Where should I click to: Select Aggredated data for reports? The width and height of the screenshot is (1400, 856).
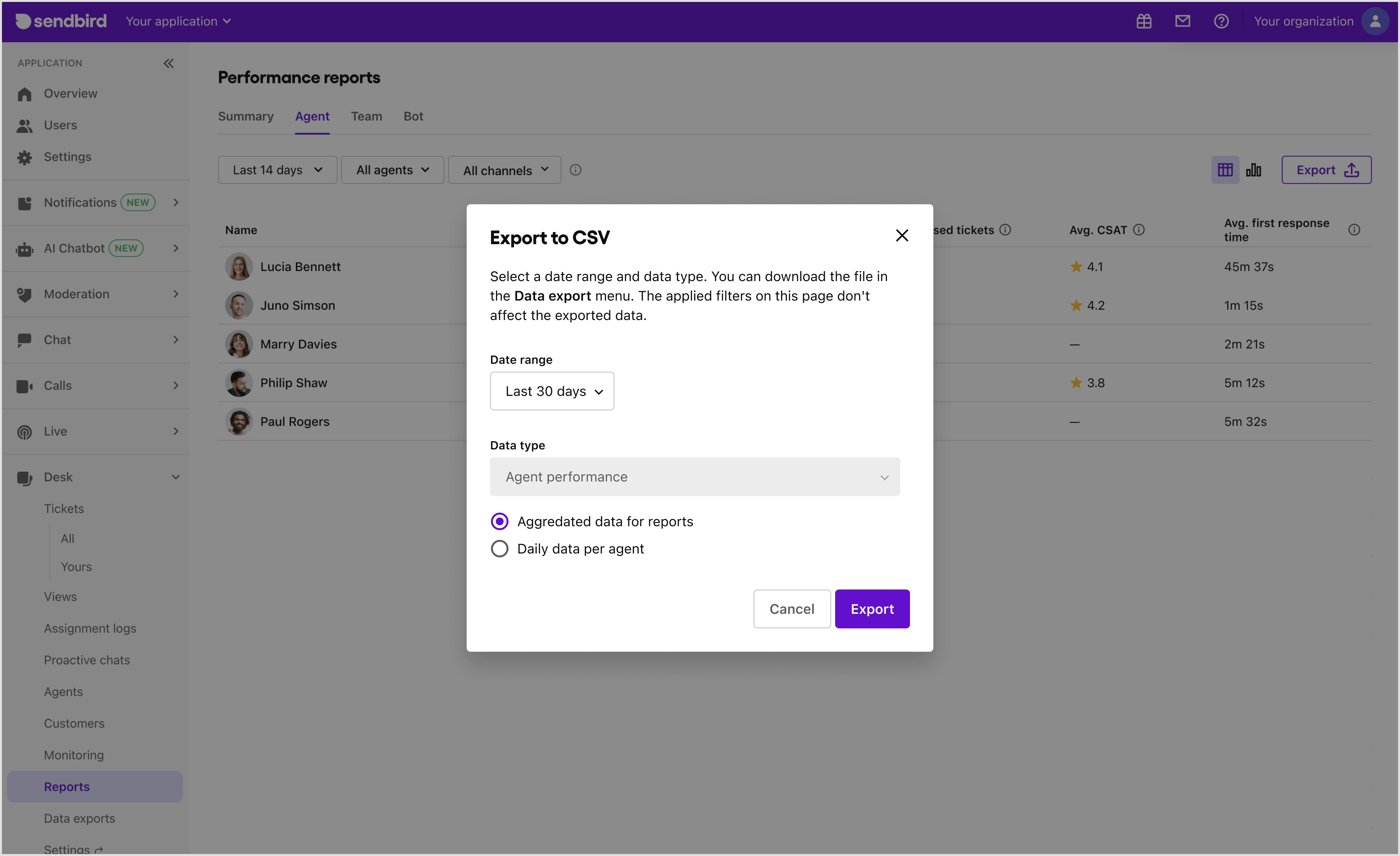pos(499,521)
